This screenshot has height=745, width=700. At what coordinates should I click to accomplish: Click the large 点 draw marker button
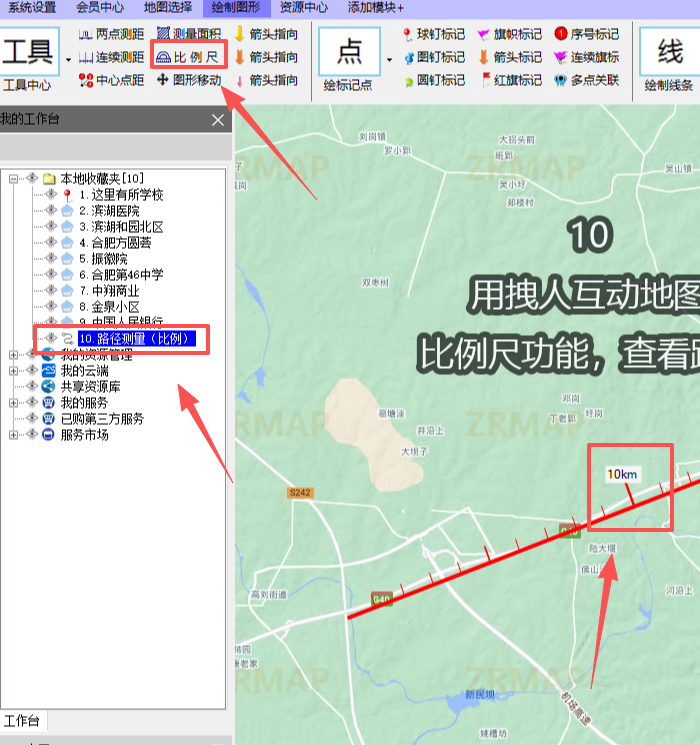pyautogui.click(x=348, y=52)
